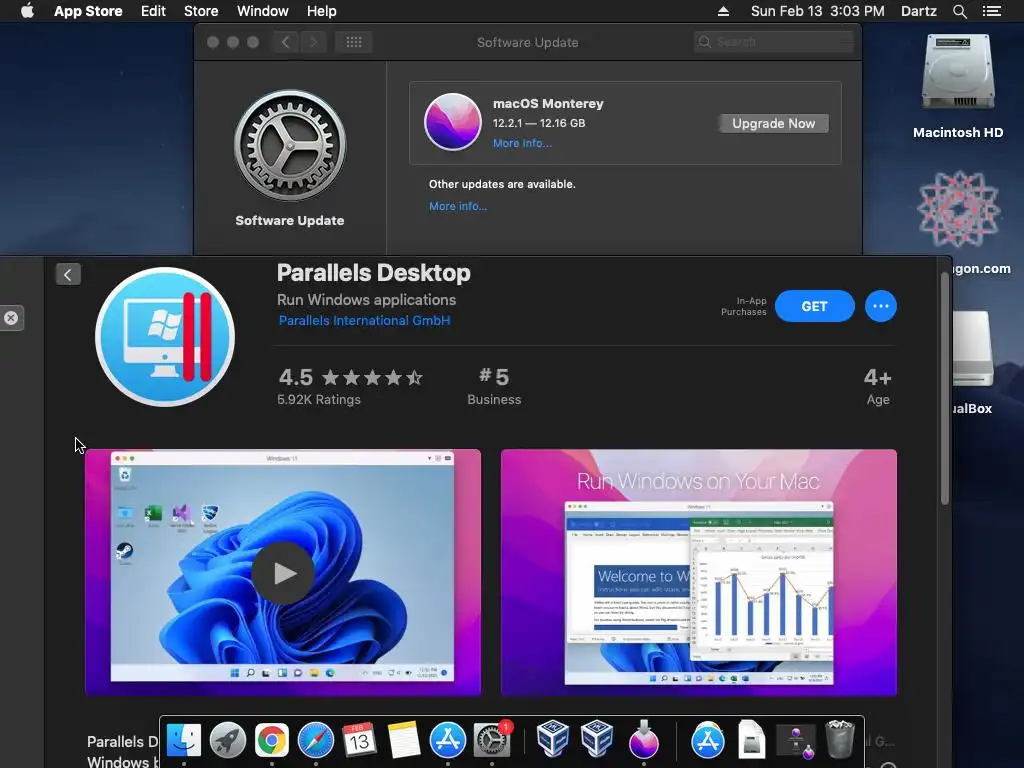The width and height of the screenshot is (1024, 768).
Task: Open Notes from the dock
Action: [403, 741]
